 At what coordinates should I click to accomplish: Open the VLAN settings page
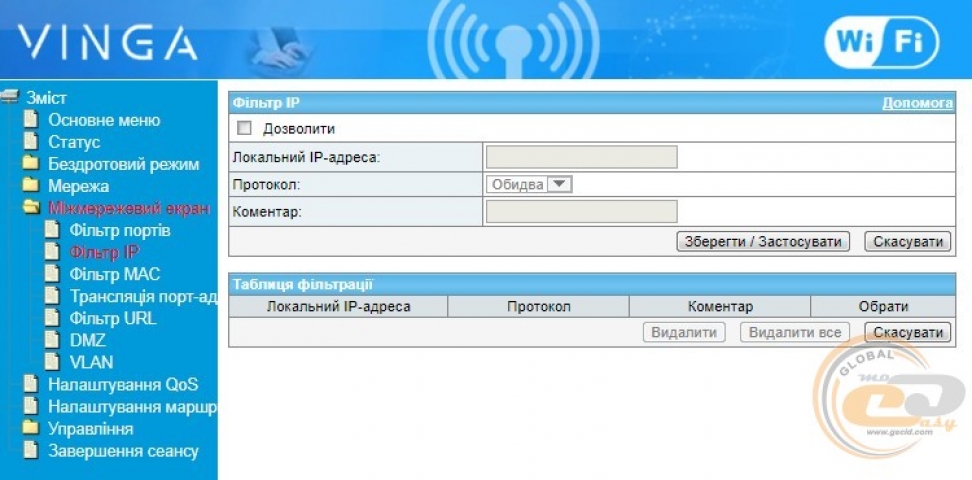(91, 362)
